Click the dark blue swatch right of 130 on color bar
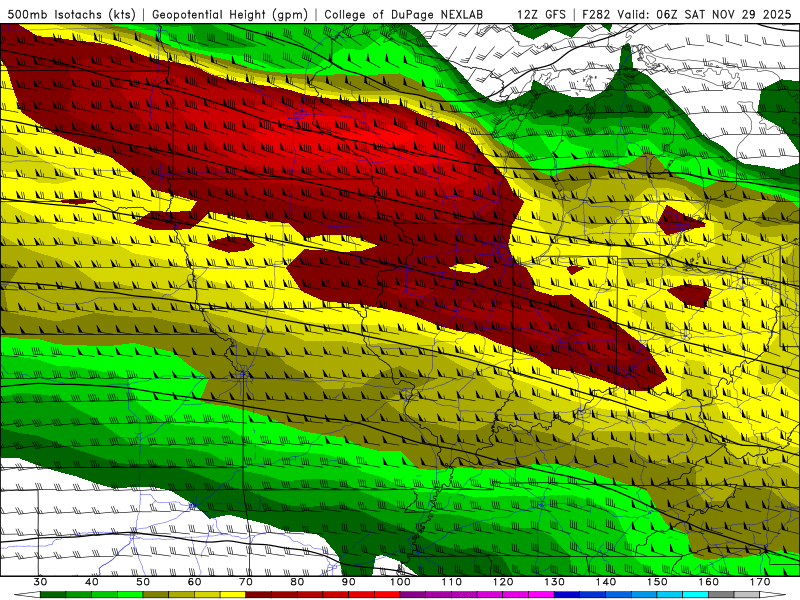 [x=567, y=596]
